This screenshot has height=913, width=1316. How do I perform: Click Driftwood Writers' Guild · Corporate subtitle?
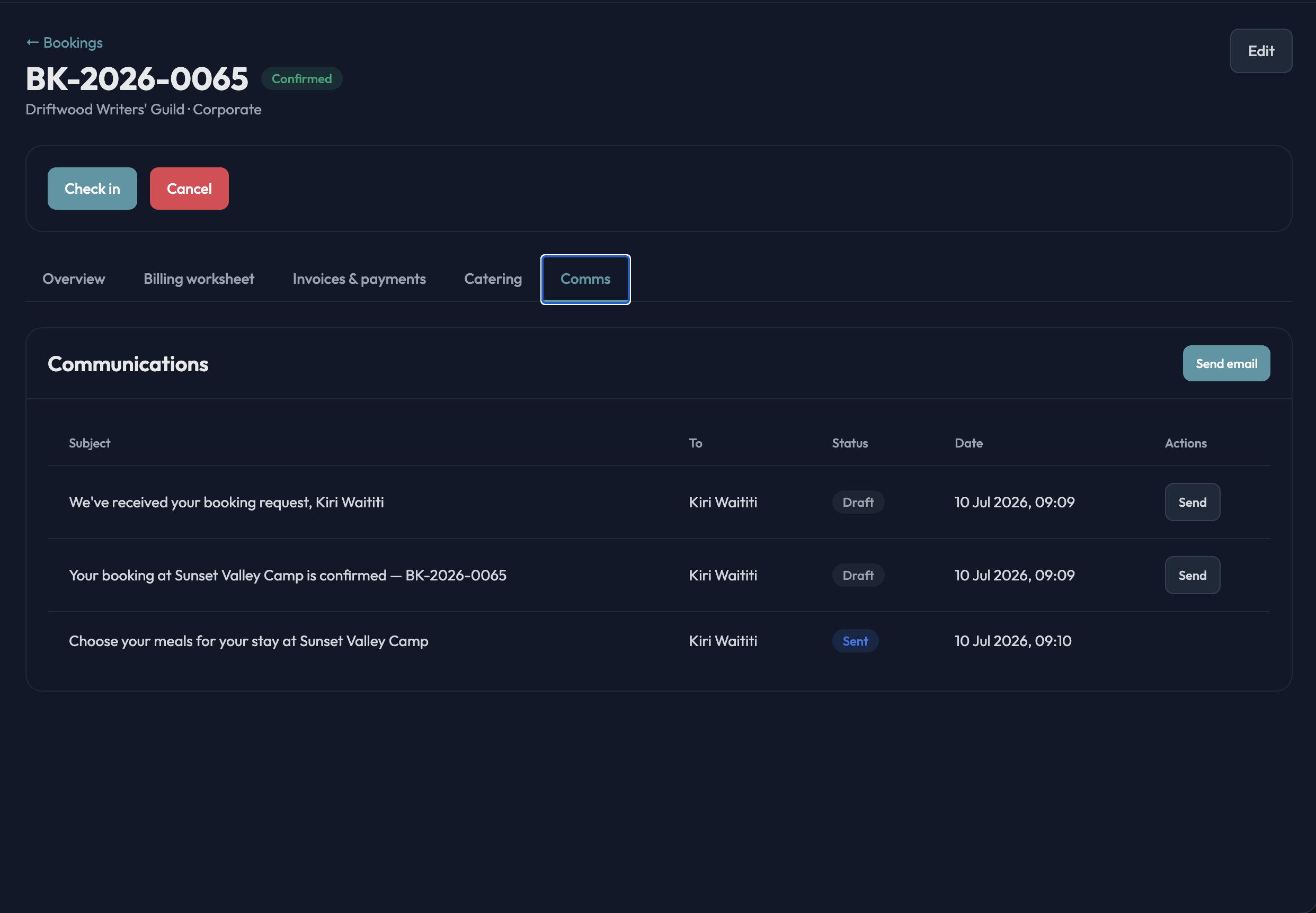click(x=143, y=109)
